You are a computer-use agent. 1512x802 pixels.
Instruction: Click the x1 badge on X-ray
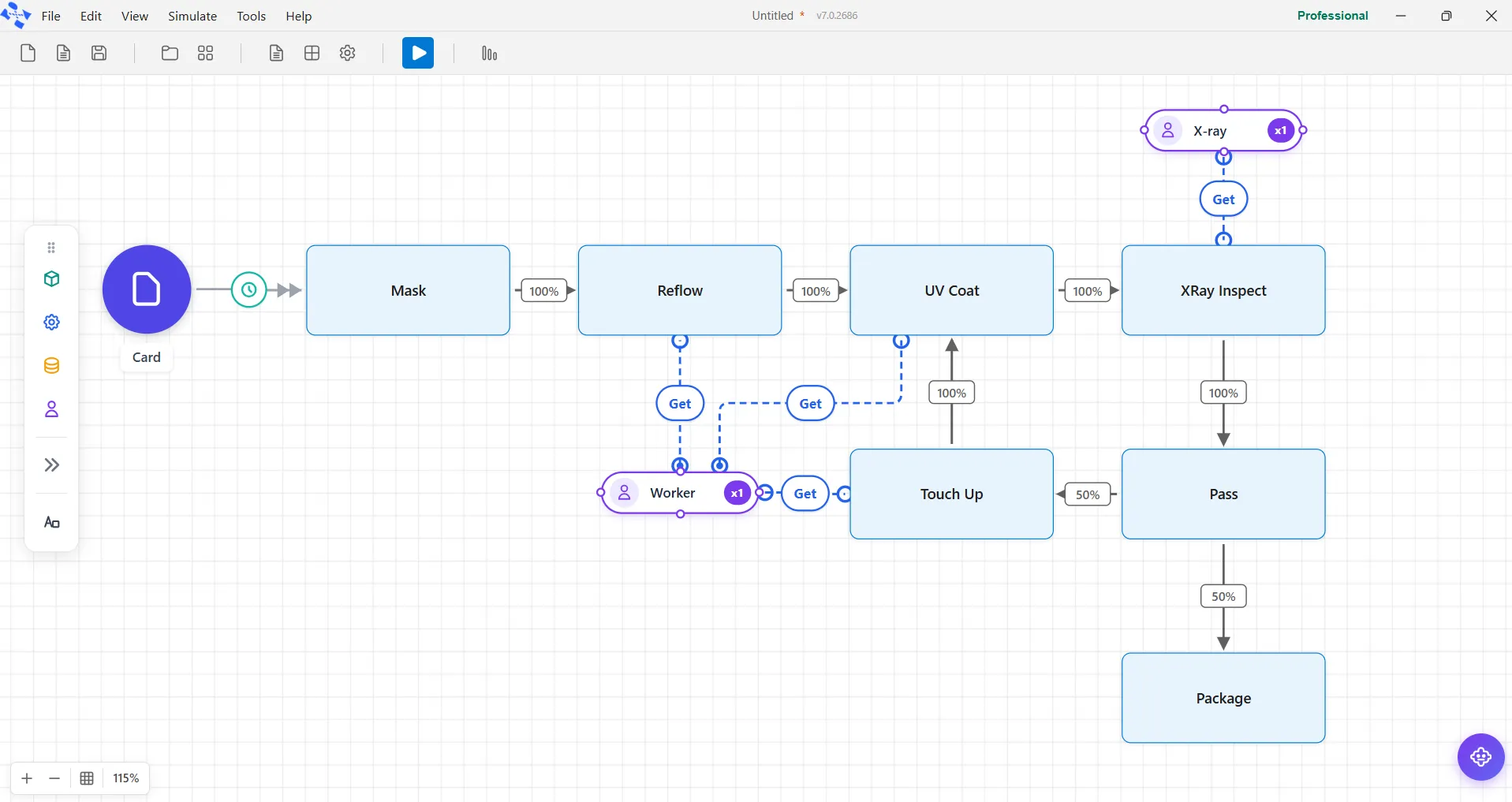(x=1281, y=130)
